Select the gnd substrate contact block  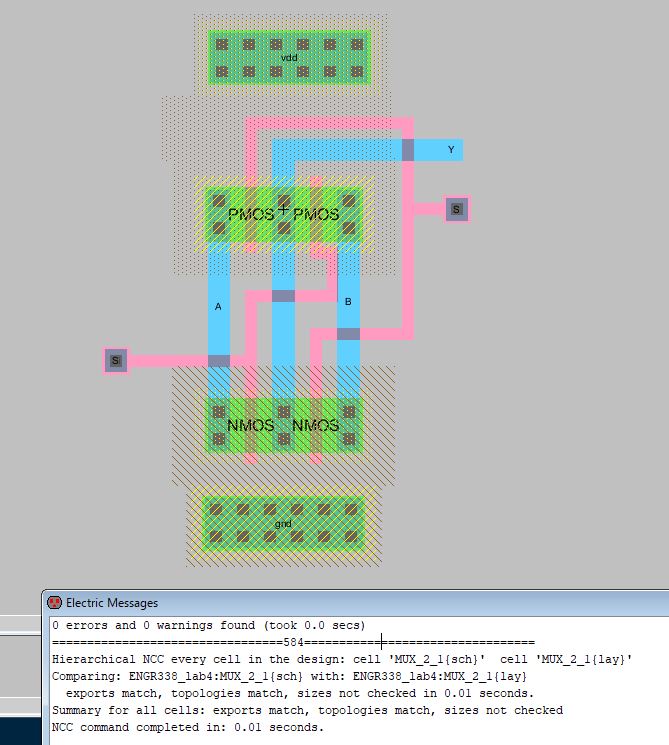[283, 523]
